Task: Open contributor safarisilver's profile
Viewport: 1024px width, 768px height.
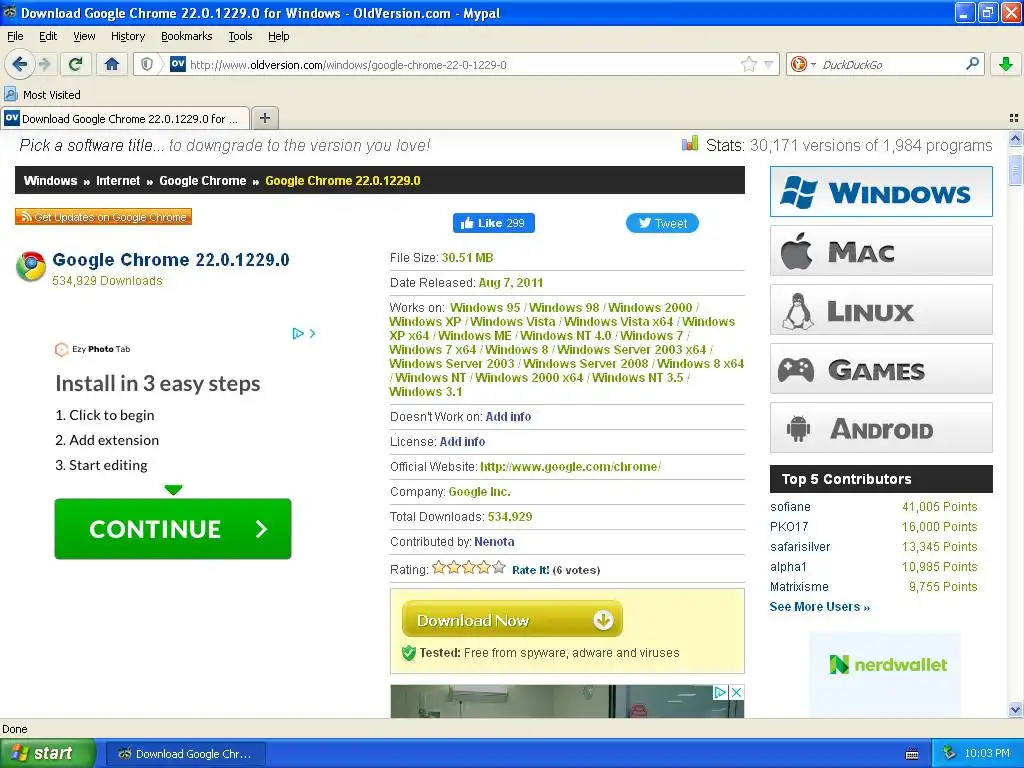Action: [800, 547]
